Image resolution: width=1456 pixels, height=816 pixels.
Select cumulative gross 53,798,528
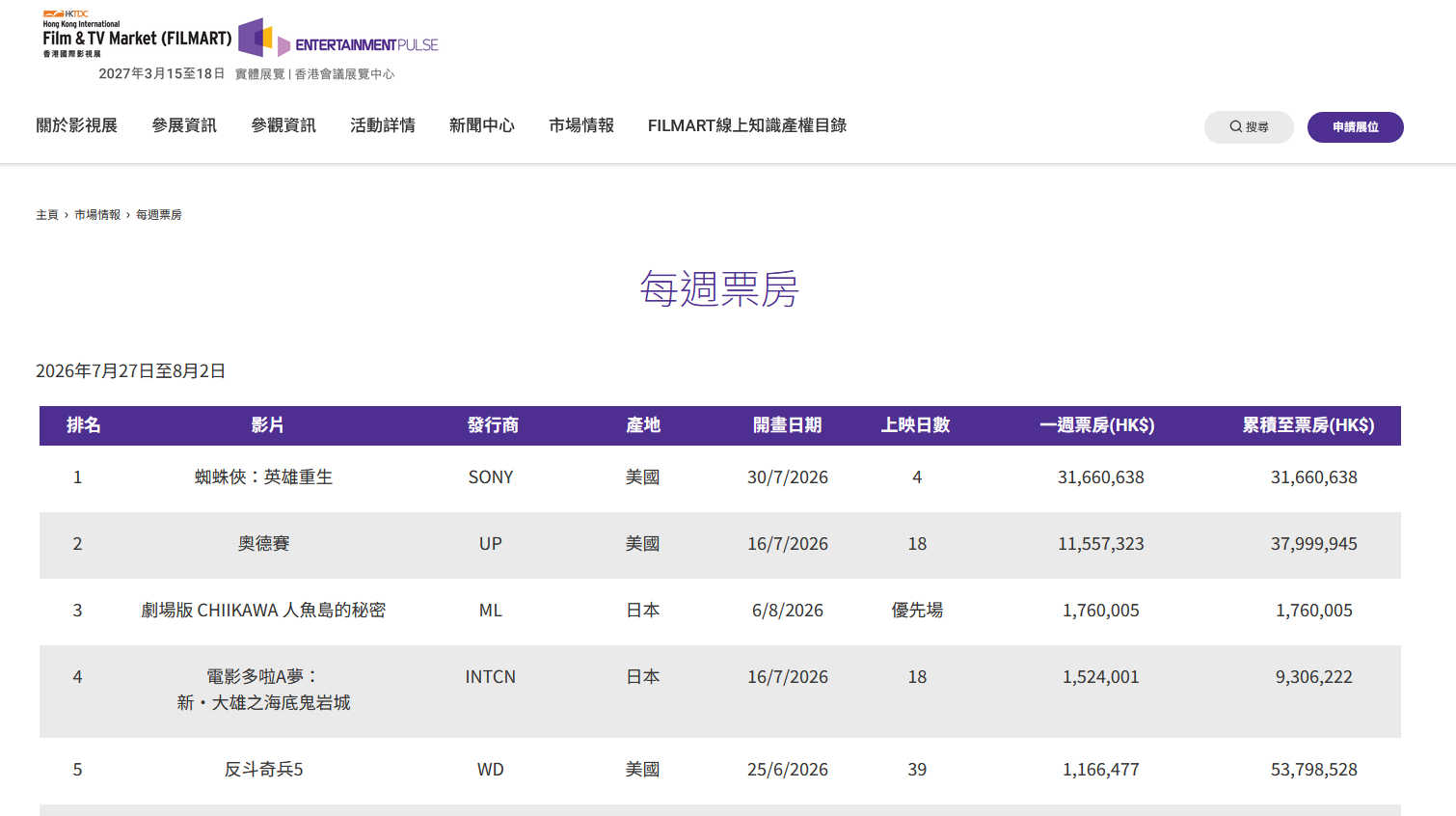coord(1314,770)
